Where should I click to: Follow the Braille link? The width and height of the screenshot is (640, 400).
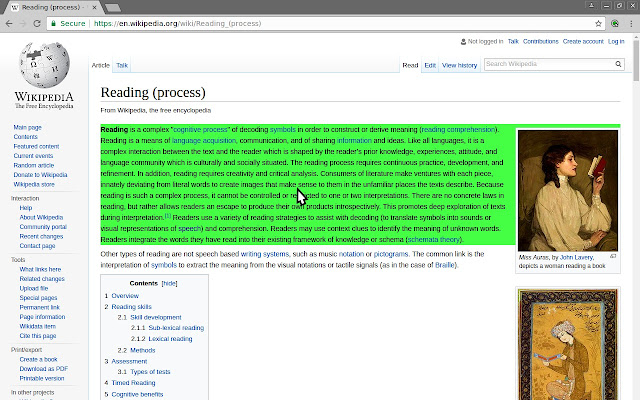[444, 265]
